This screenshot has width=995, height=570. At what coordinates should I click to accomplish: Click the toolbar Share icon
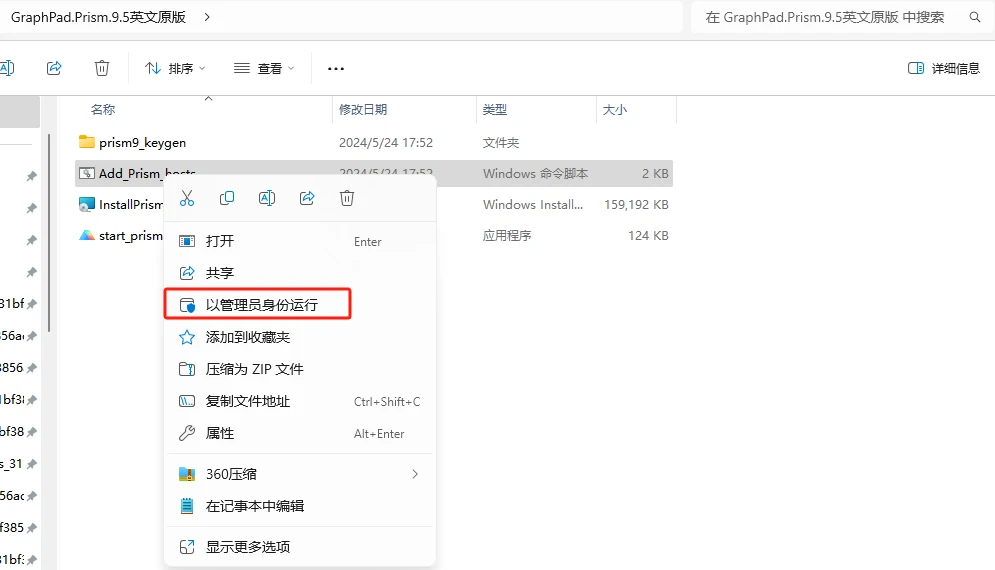54,68
